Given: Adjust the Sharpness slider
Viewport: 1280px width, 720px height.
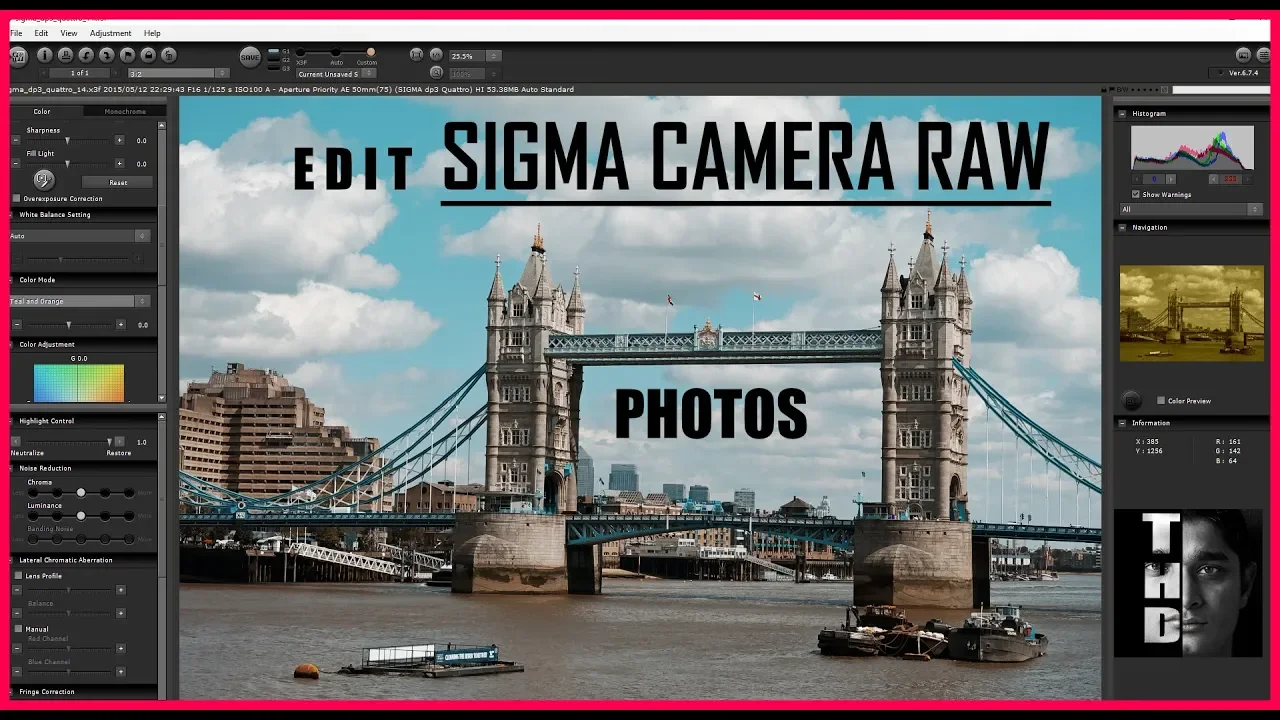Looking at the screenshot, I should pyautogui.click(x=68, y=141).
